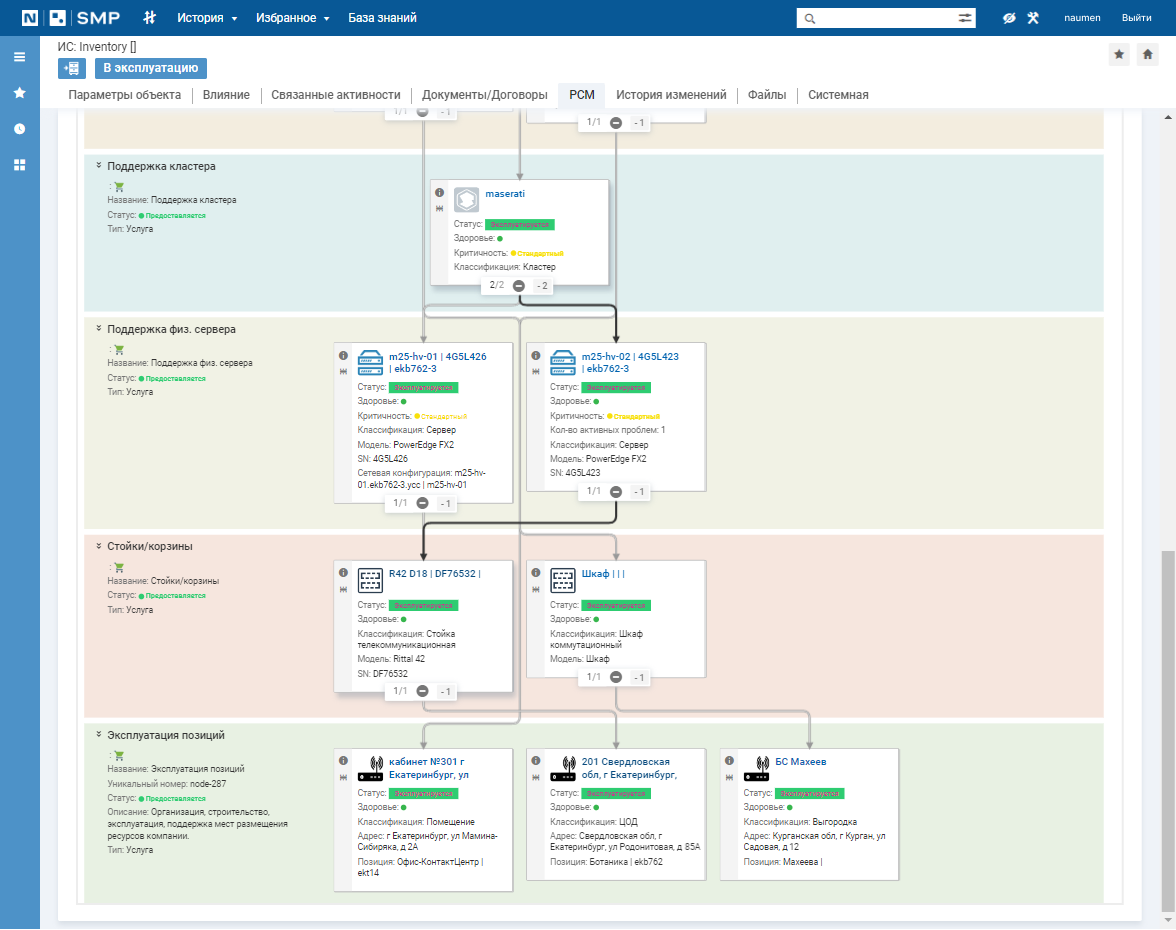
Task: Open the maserati cluster link
Action: (505, 194)
